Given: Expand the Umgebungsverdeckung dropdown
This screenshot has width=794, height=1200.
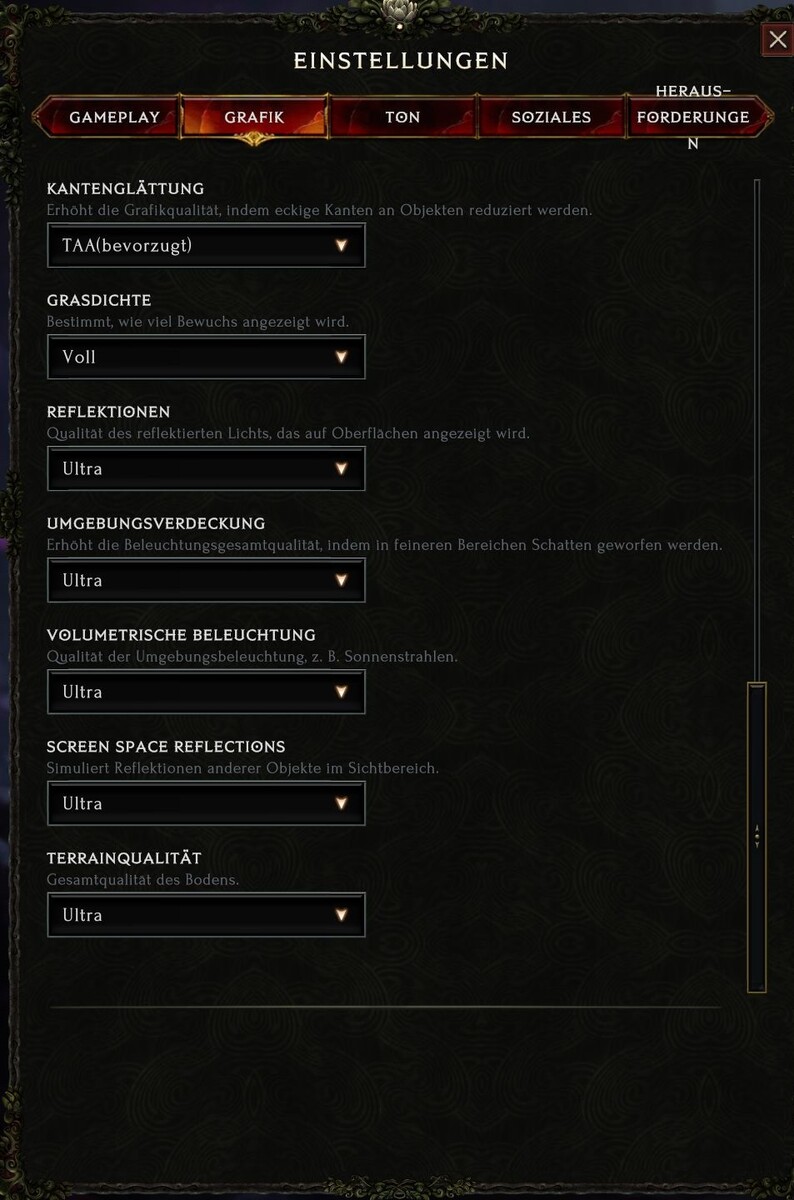Looking at the screenshot, I should click(x=206, y=580).
